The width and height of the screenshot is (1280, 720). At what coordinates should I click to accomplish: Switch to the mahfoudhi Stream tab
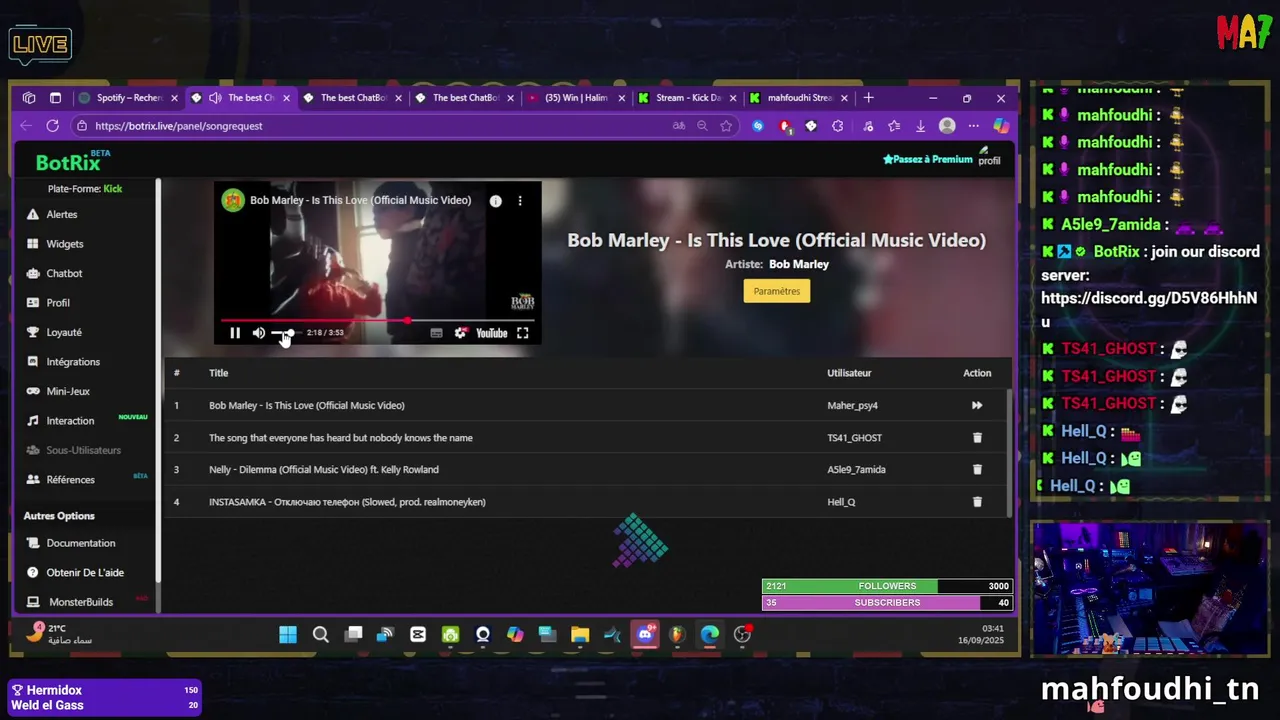(800, 98)
